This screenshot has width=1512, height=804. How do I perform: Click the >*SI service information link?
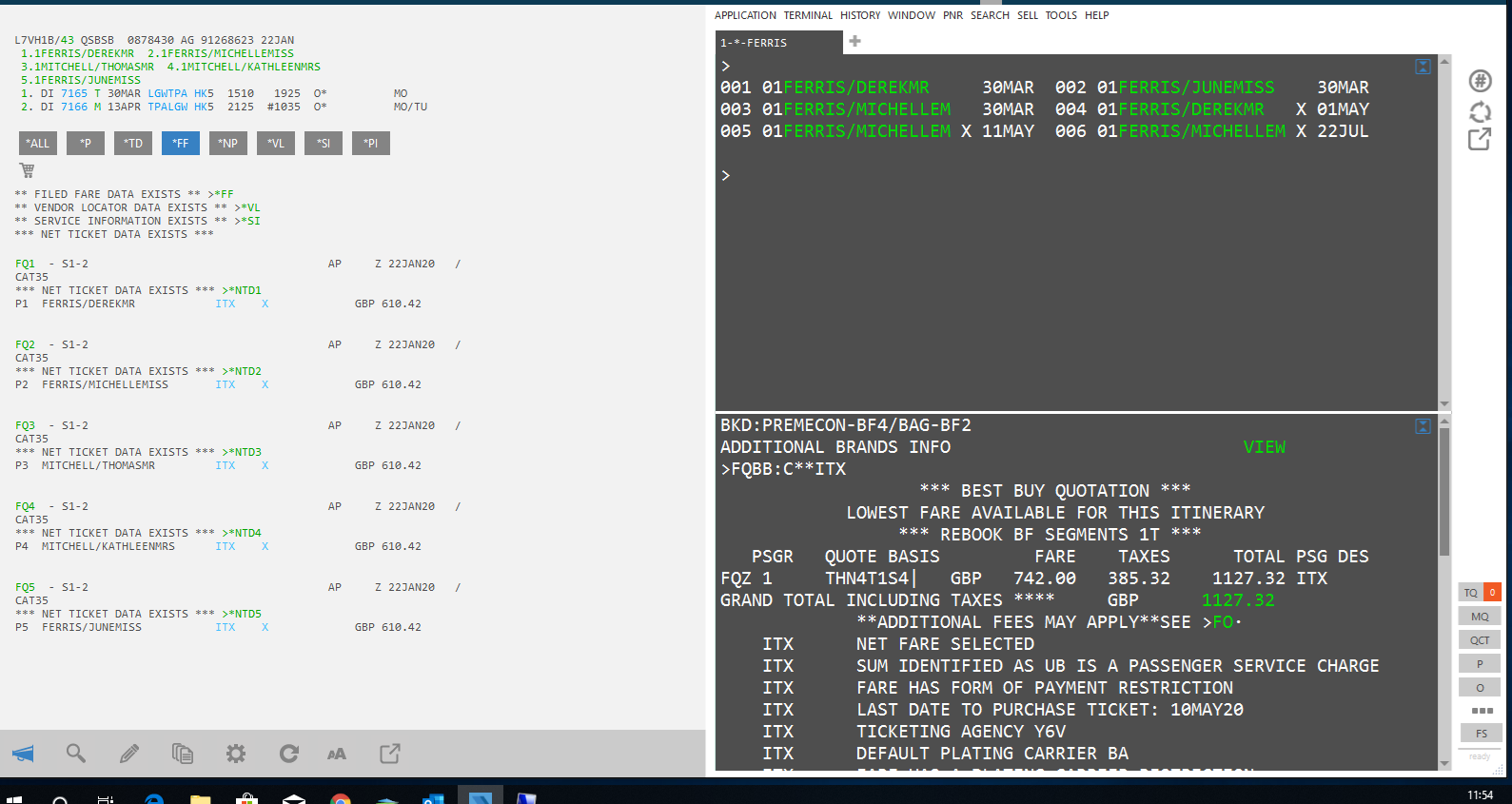click(x=247, y=221)
